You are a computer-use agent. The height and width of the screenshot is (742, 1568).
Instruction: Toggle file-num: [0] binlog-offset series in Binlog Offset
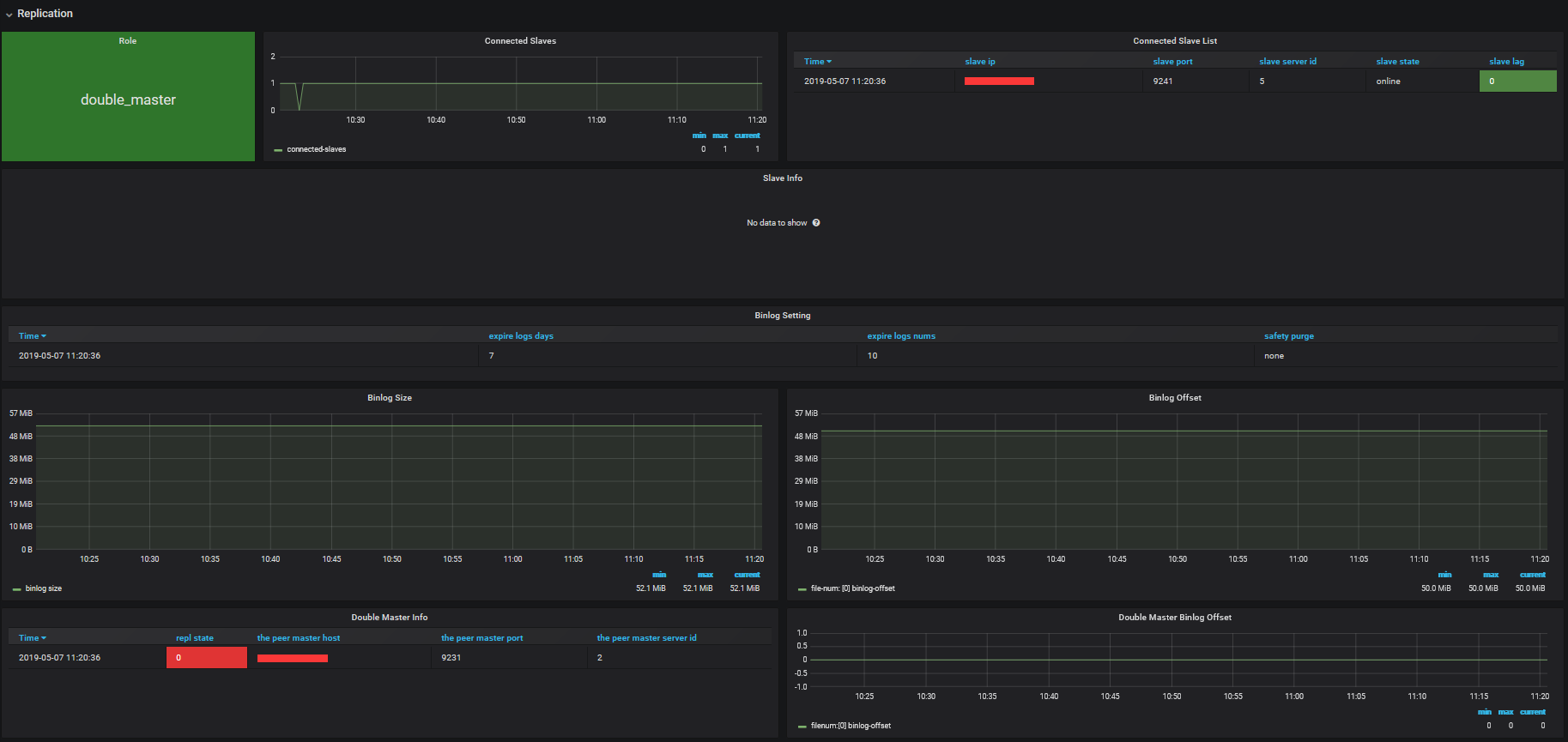(x=852, y=588)
